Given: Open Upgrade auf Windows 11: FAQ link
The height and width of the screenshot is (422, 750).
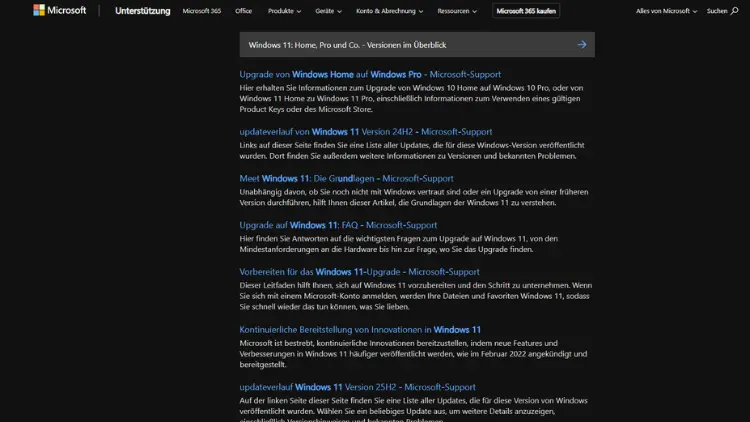Looking at the screenshot, I should (x=338, y=225).
